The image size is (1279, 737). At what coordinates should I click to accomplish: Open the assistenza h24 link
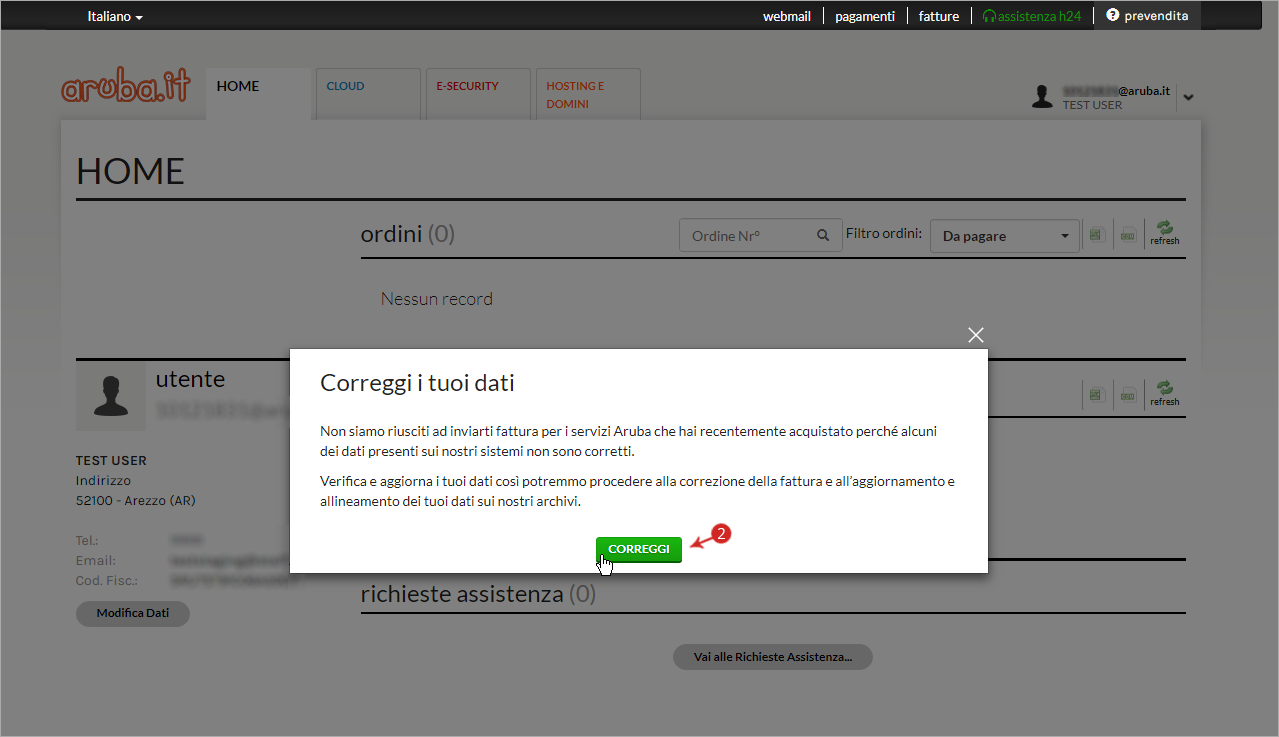click(1031, 16)
